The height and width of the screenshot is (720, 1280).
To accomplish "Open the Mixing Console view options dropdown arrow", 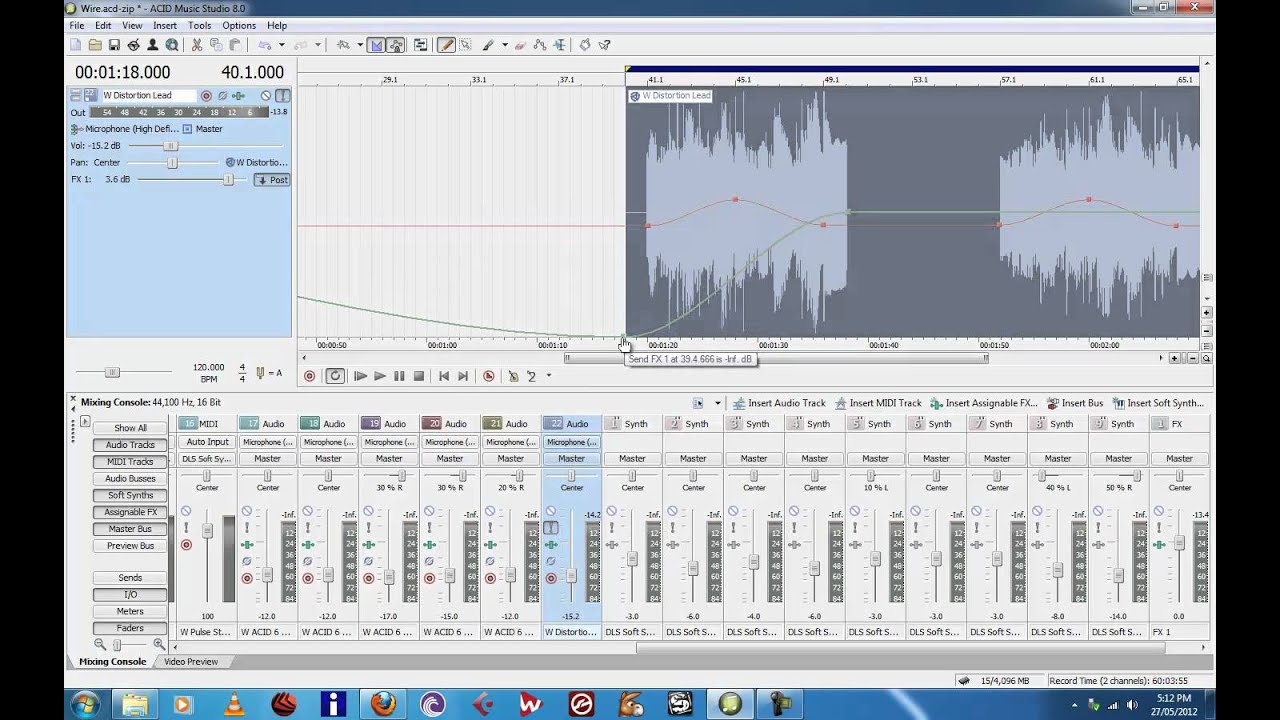I will point(717,404).
